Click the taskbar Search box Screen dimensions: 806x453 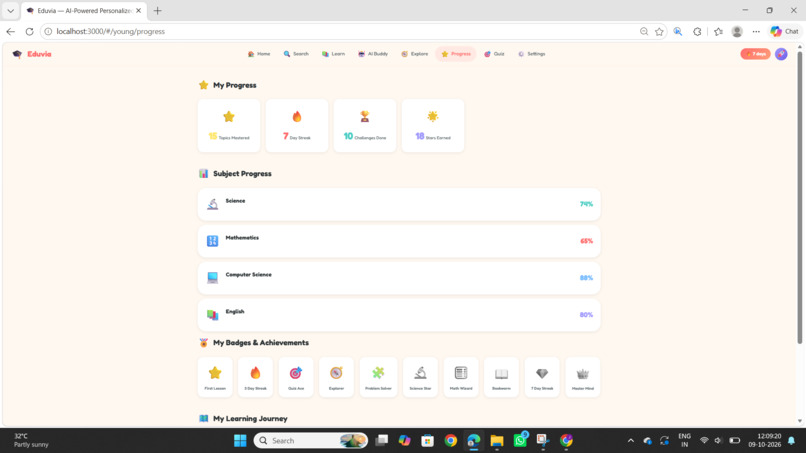(x=310, y=441)
